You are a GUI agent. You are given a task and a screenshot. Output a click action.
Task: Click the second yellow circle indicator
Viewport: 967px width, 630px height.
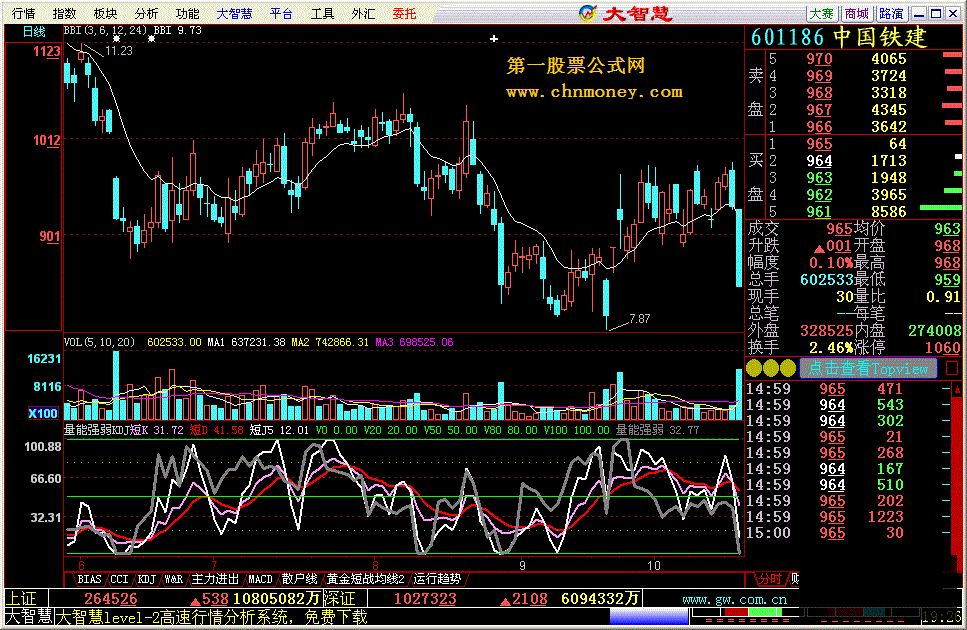(x=771, y=369)
